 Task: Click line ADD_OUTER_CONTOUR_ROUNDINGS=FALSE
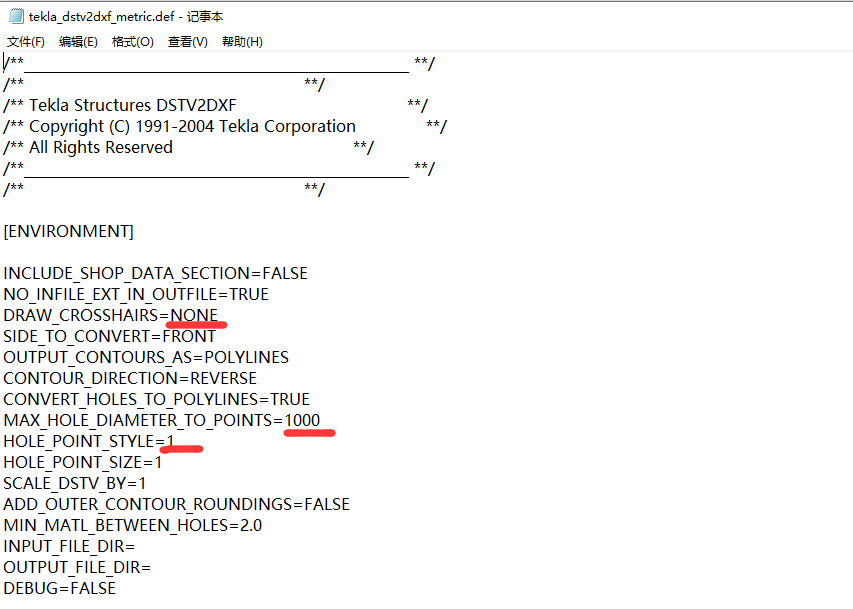tap(177, 505)
